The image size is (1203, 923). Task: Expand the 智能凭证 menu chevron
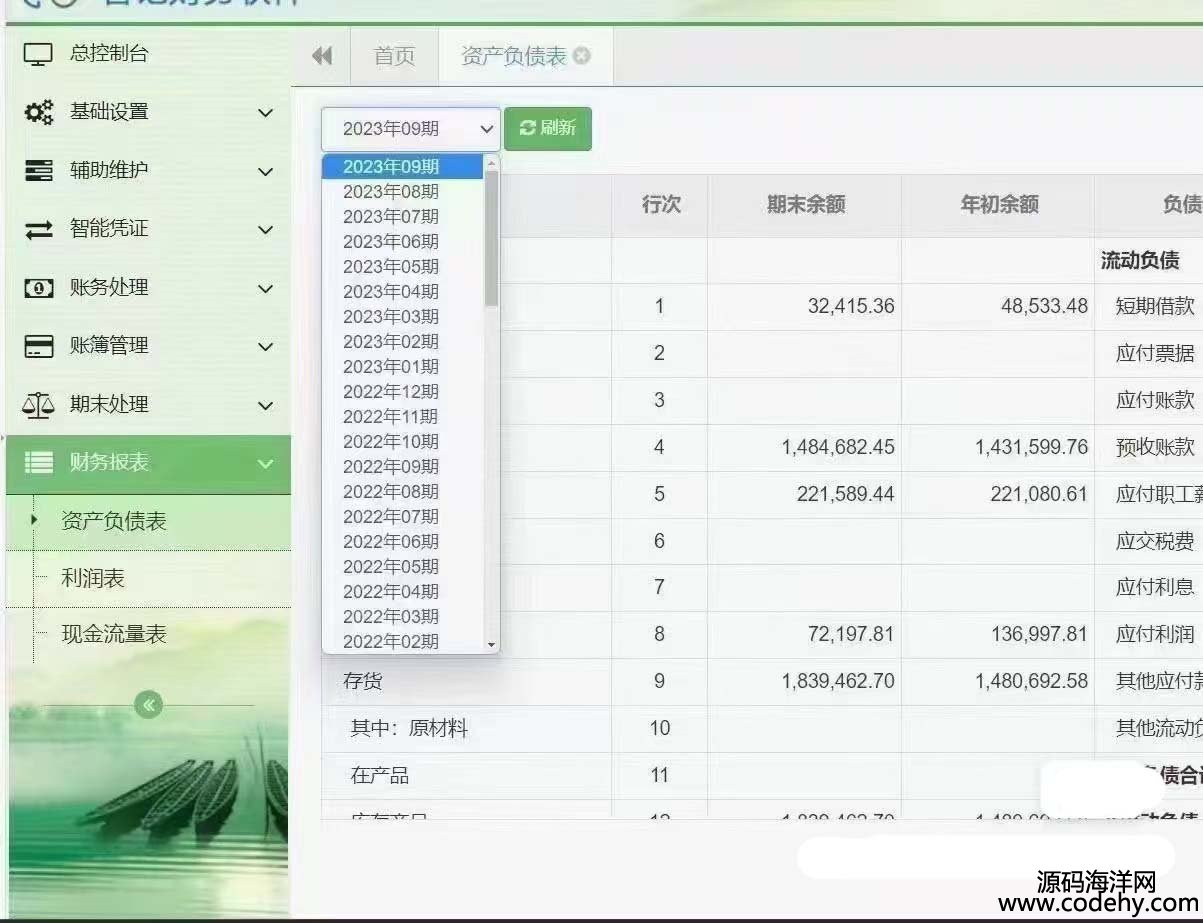pyautogui.click(x=265, y=230)
